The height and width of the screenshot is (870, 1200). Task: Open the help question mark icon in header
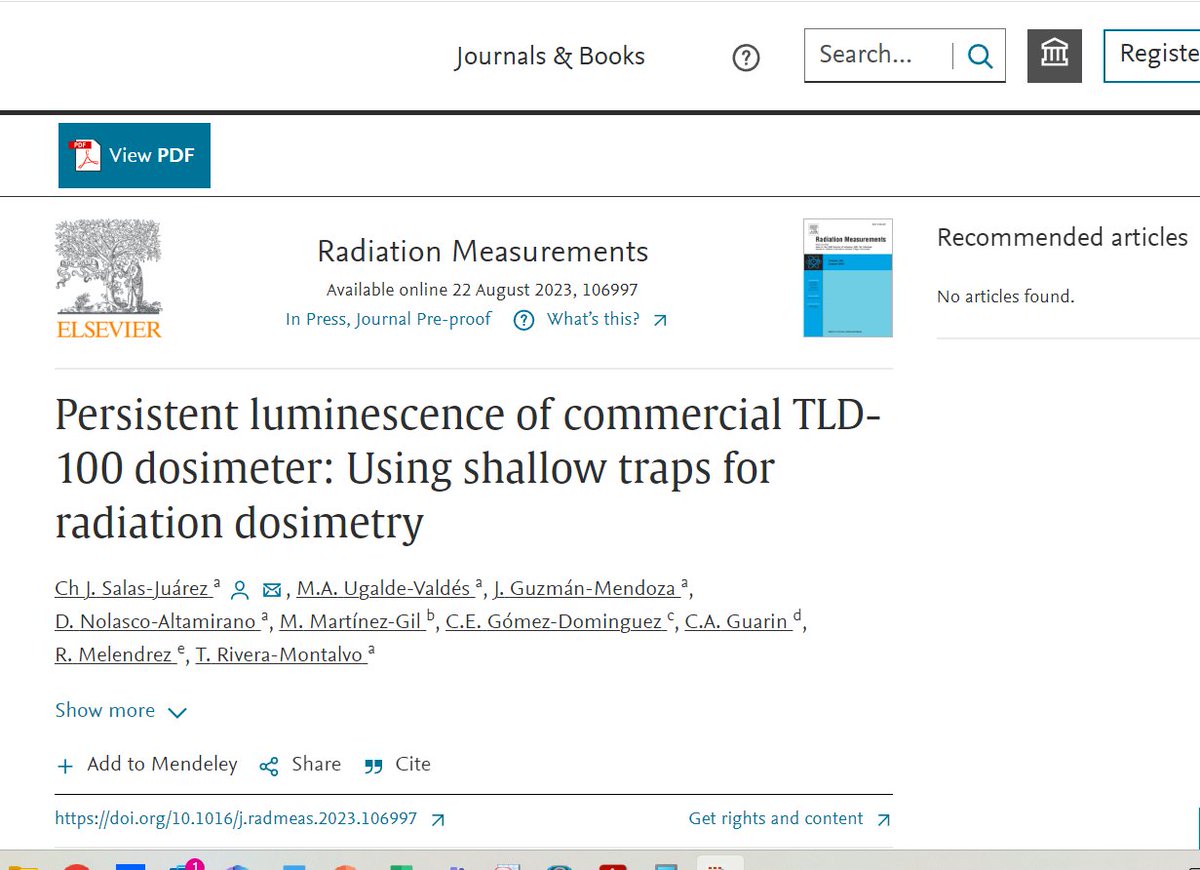point(746,58)
